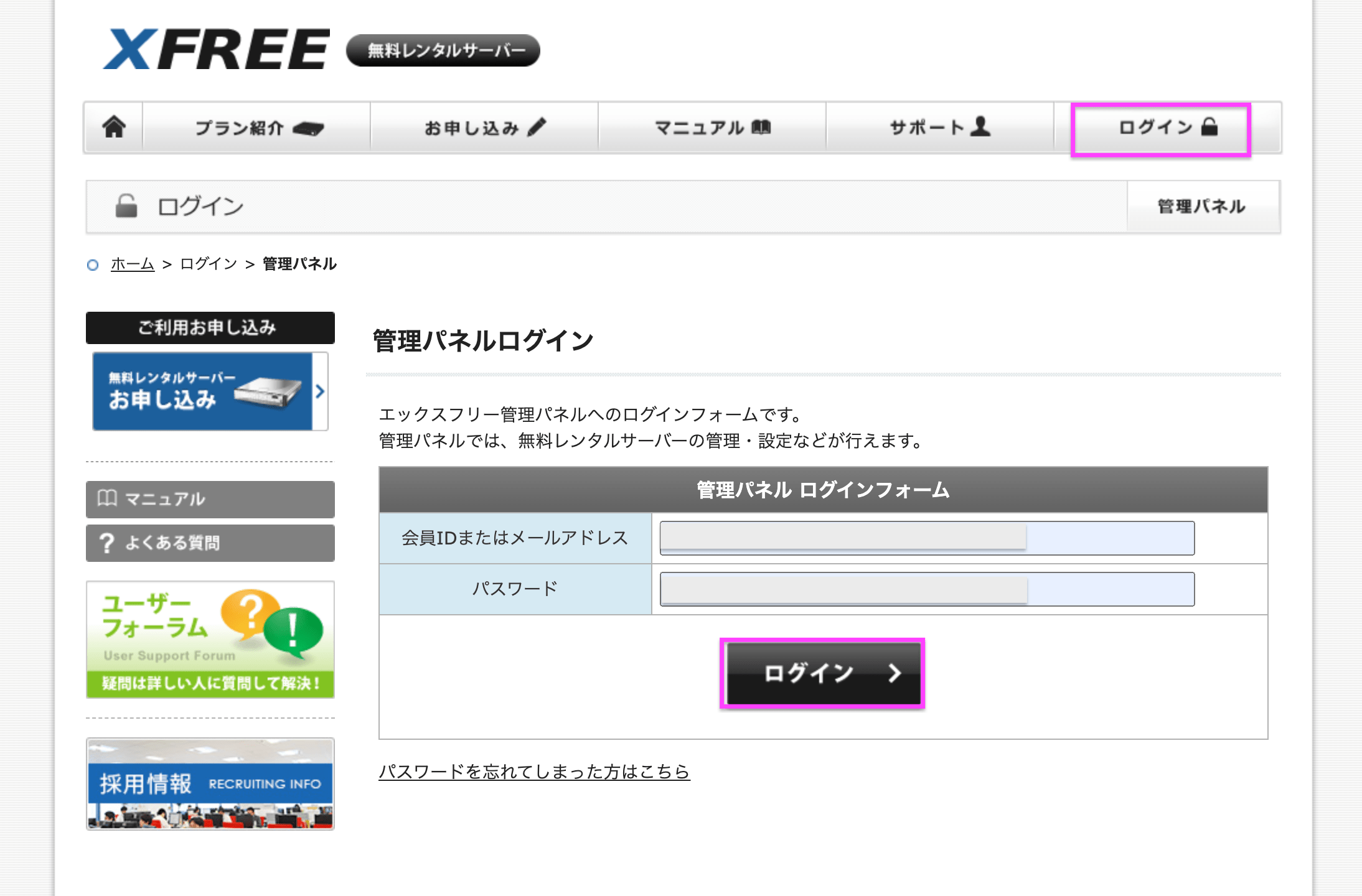Open the 管理パネル tab
The image size is (1362, 896).
[1201, 207]
